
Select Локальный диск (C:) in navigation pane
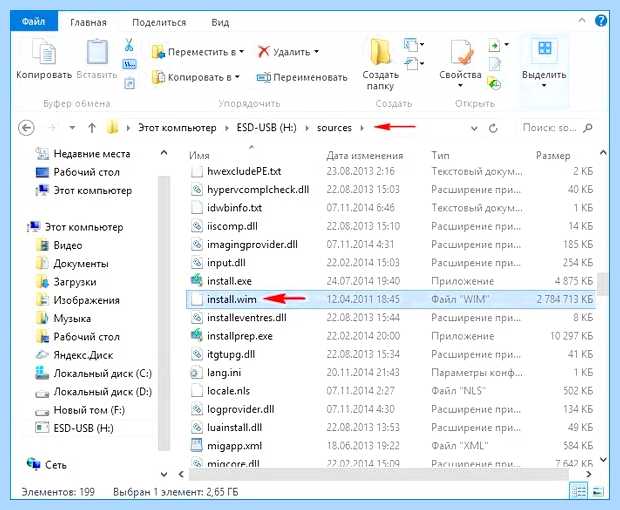coord(102,373)
